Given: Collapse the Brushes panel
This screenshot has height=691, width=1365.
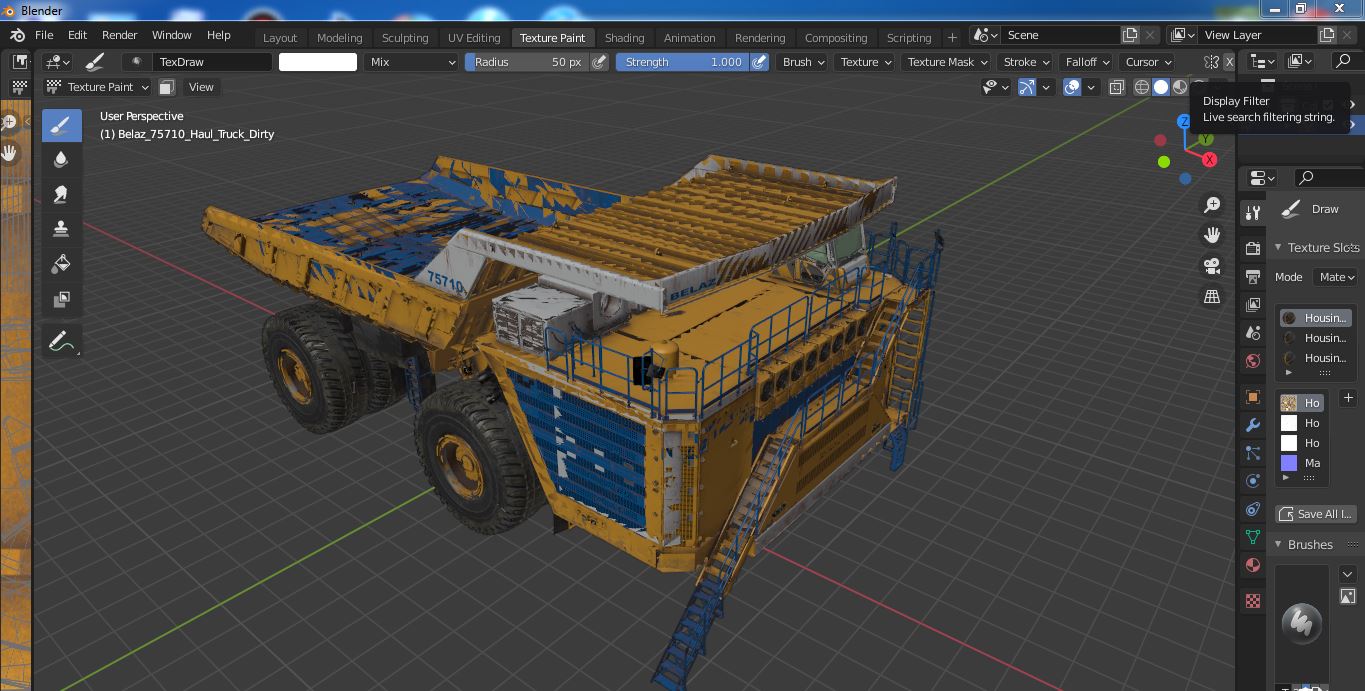Looking at the screenshot, I should [x=1278, y=544].
